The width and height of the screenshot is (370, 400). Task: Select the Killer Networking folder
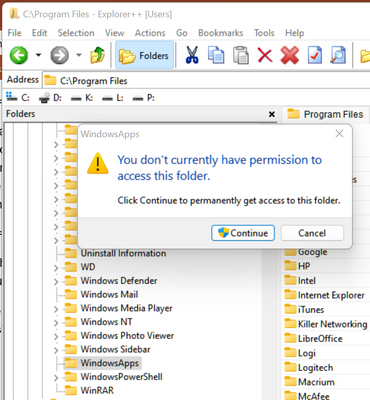(326, 324)
